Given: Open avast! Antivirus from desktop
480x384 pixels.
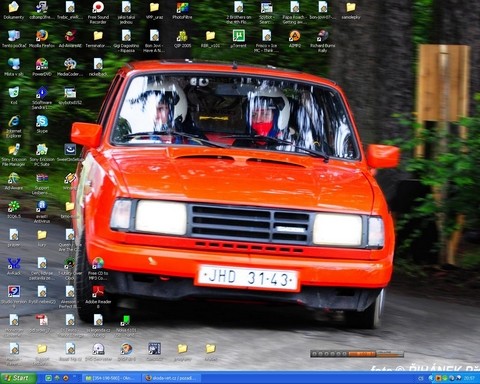Looking at the screenshot, I should pos(42,212).
